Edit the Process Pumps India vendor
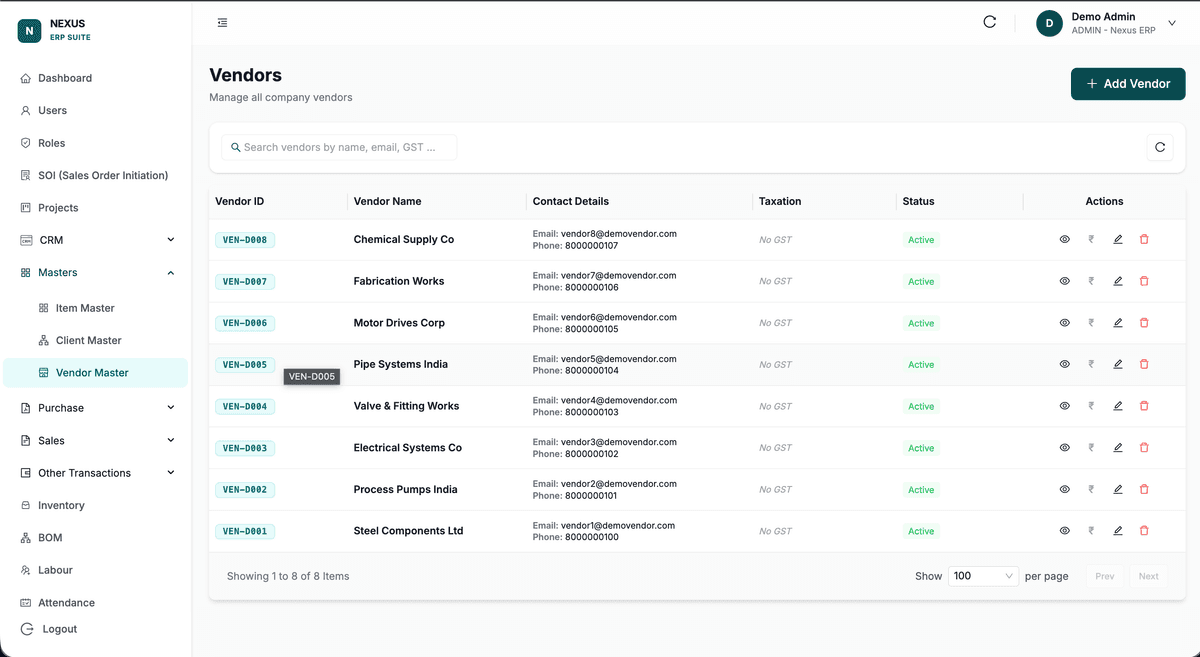The image size is (1200, 657). click(x=1118, y=489)
